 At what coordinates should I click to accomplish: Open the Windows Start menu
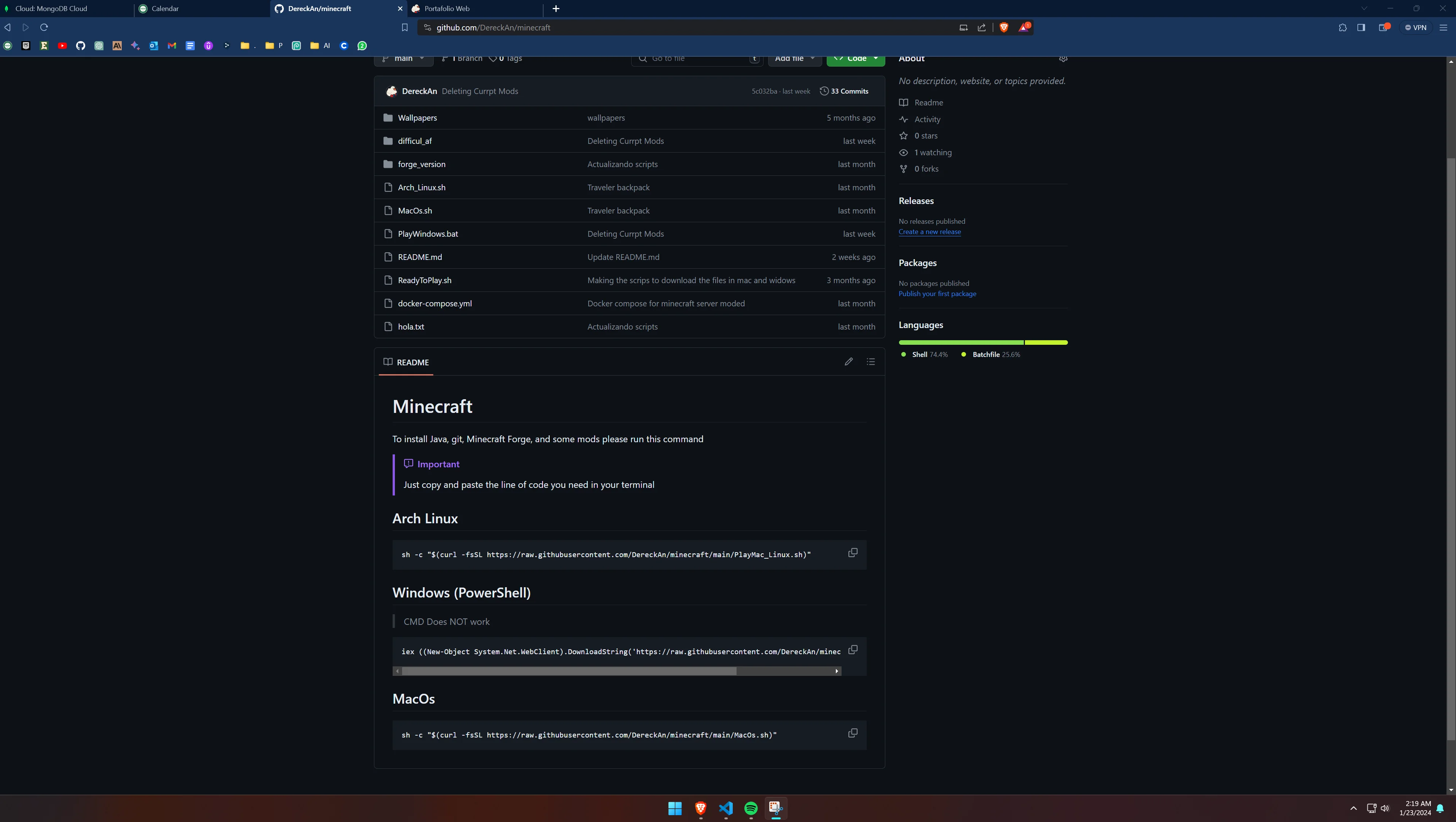click(x=675, y=808)
